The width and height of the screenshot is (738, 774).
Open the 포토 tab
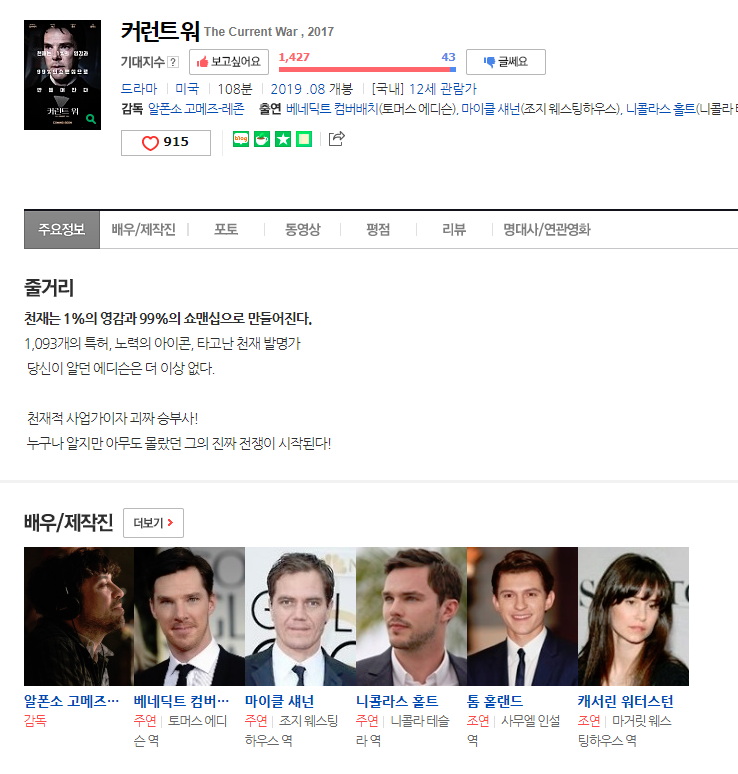click(226, 230)
